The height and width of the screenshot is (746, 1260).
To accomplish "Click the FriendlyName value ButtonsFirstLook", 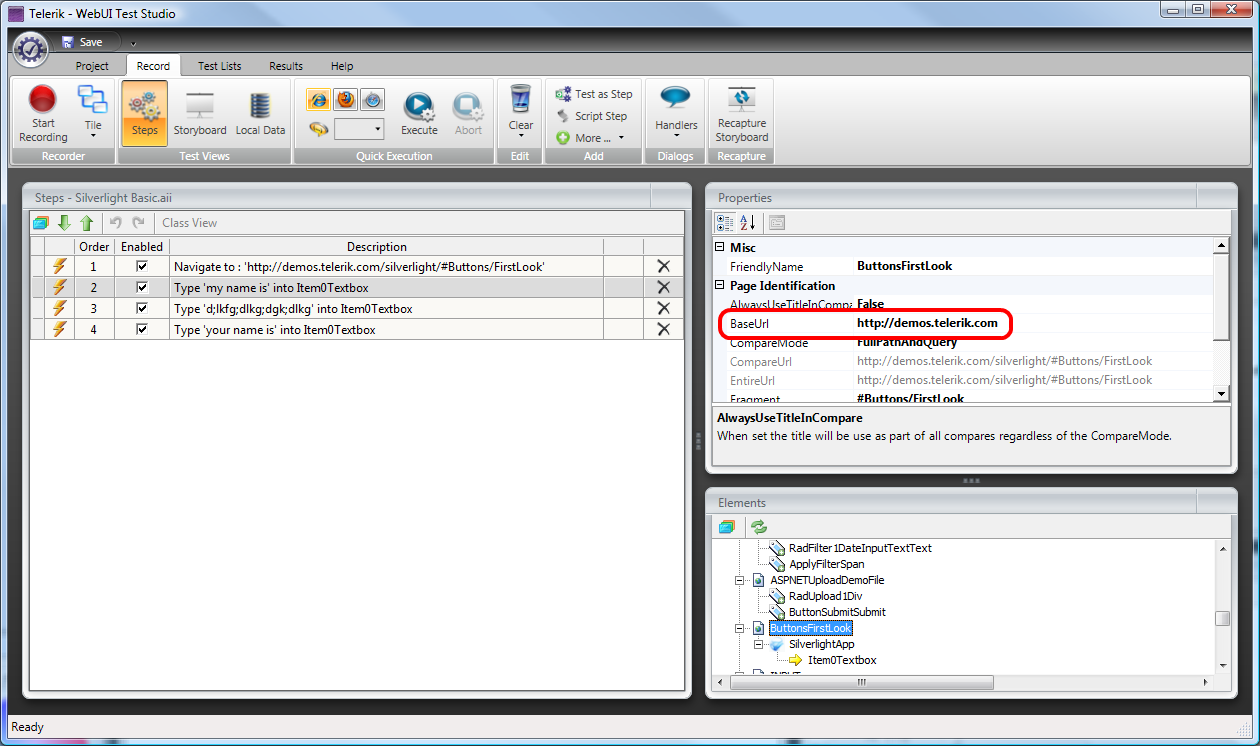I will pos(904,266).
